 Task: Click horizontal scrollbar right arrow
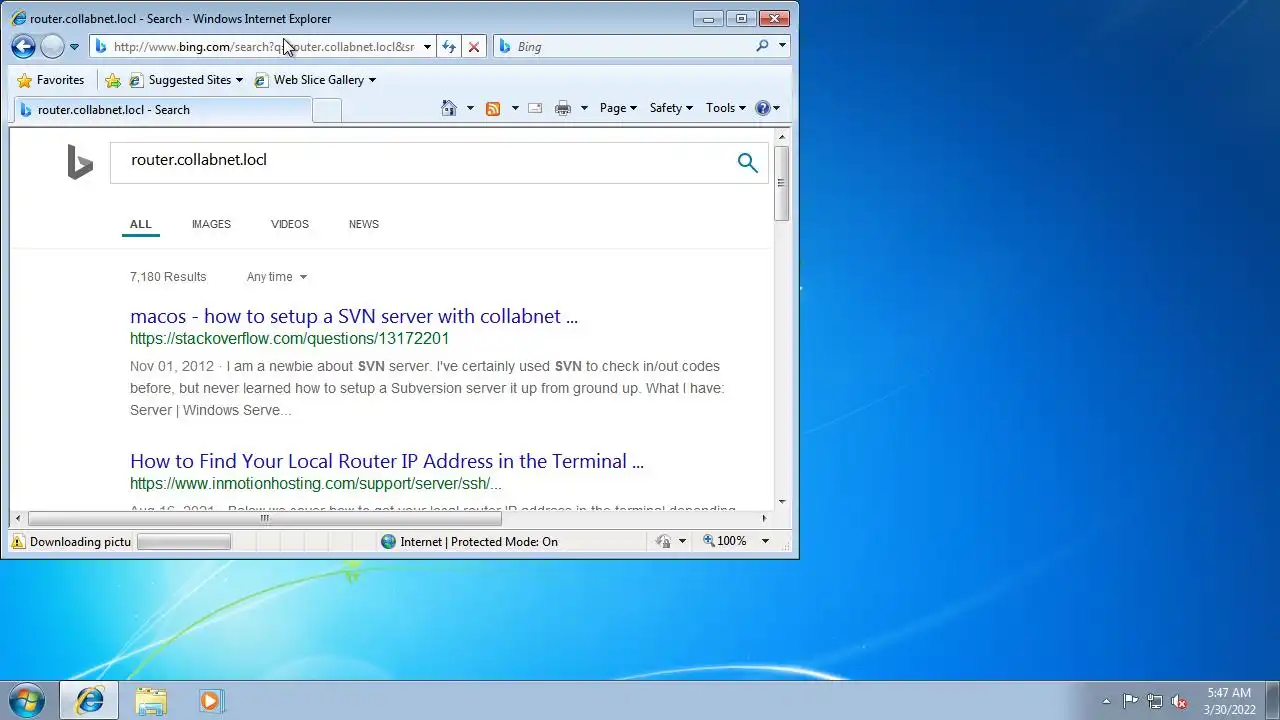click(765, 518)
